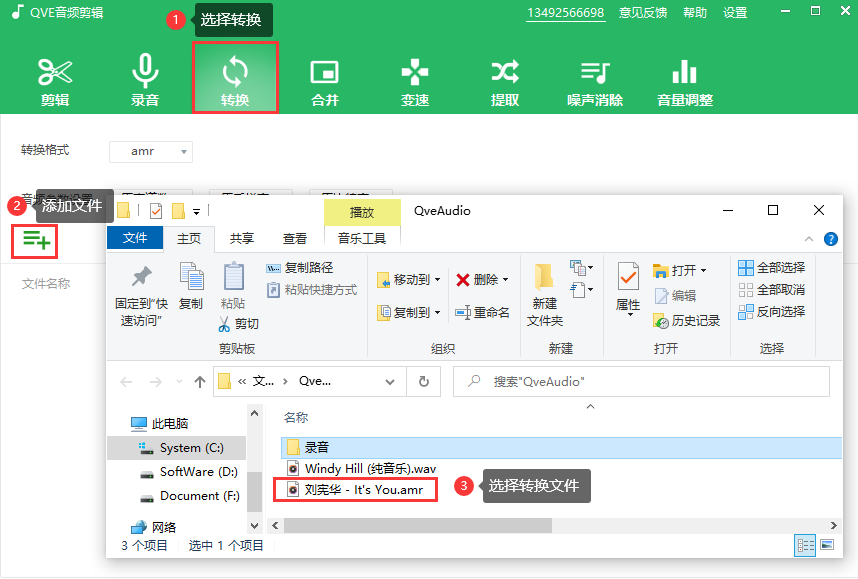Expand the 复制到 dropdown in ribbon
The width and height of the screenshot is (858, 579).
(410, 313)
